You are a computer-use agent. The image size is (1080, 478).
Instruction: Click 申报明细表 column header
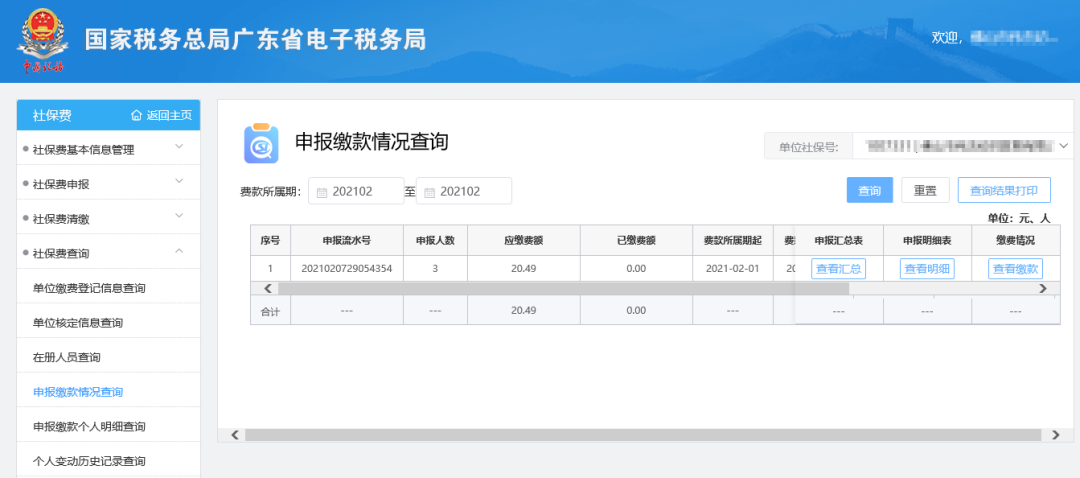point(927,240)
